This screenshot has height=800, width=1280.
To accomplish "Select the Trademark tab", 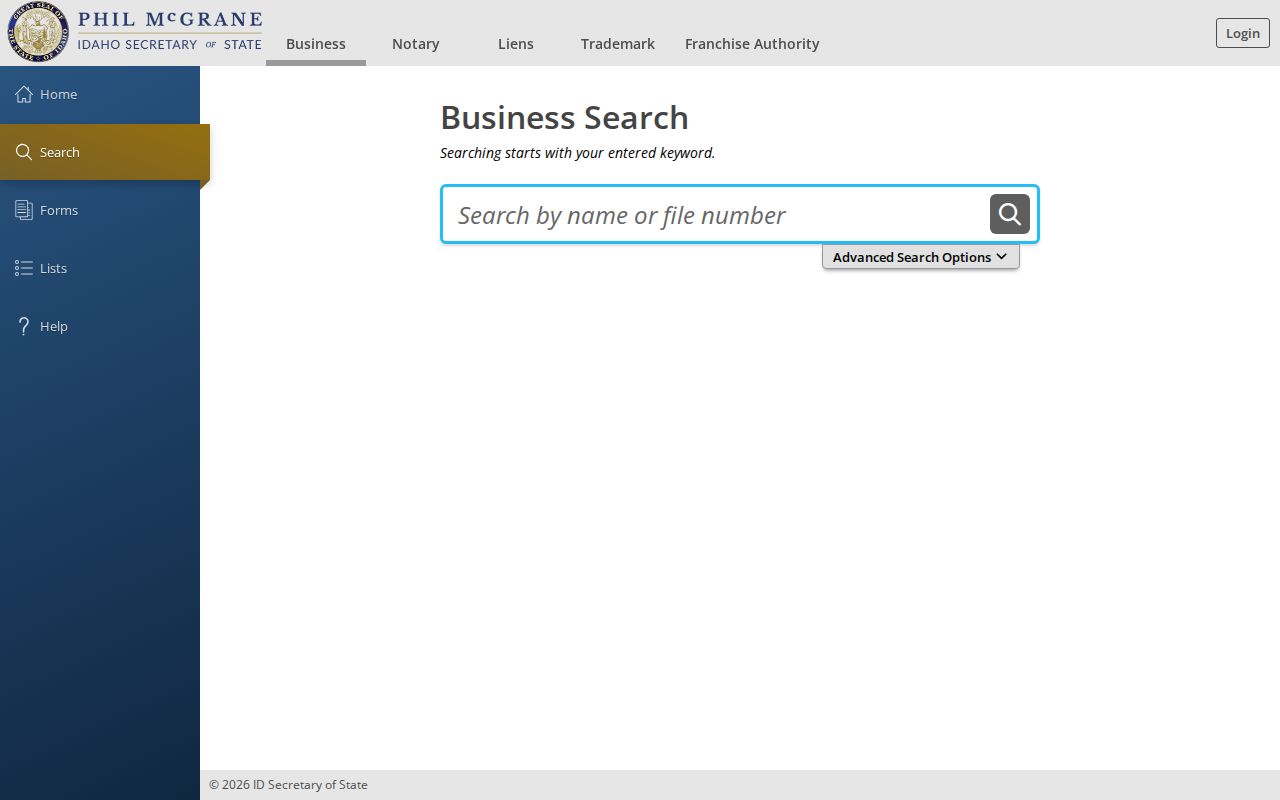I will point(618,44).
